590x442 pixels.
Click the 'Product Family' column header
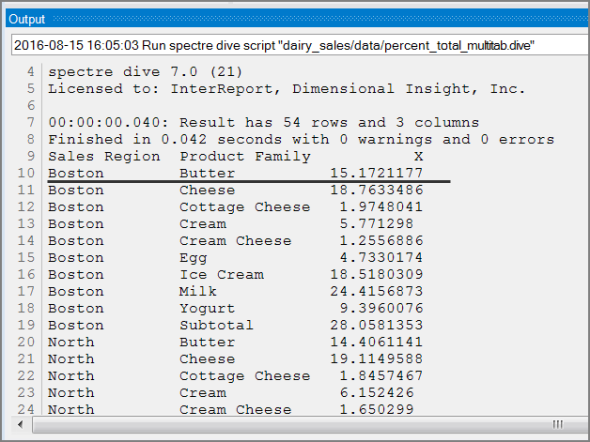245,156
